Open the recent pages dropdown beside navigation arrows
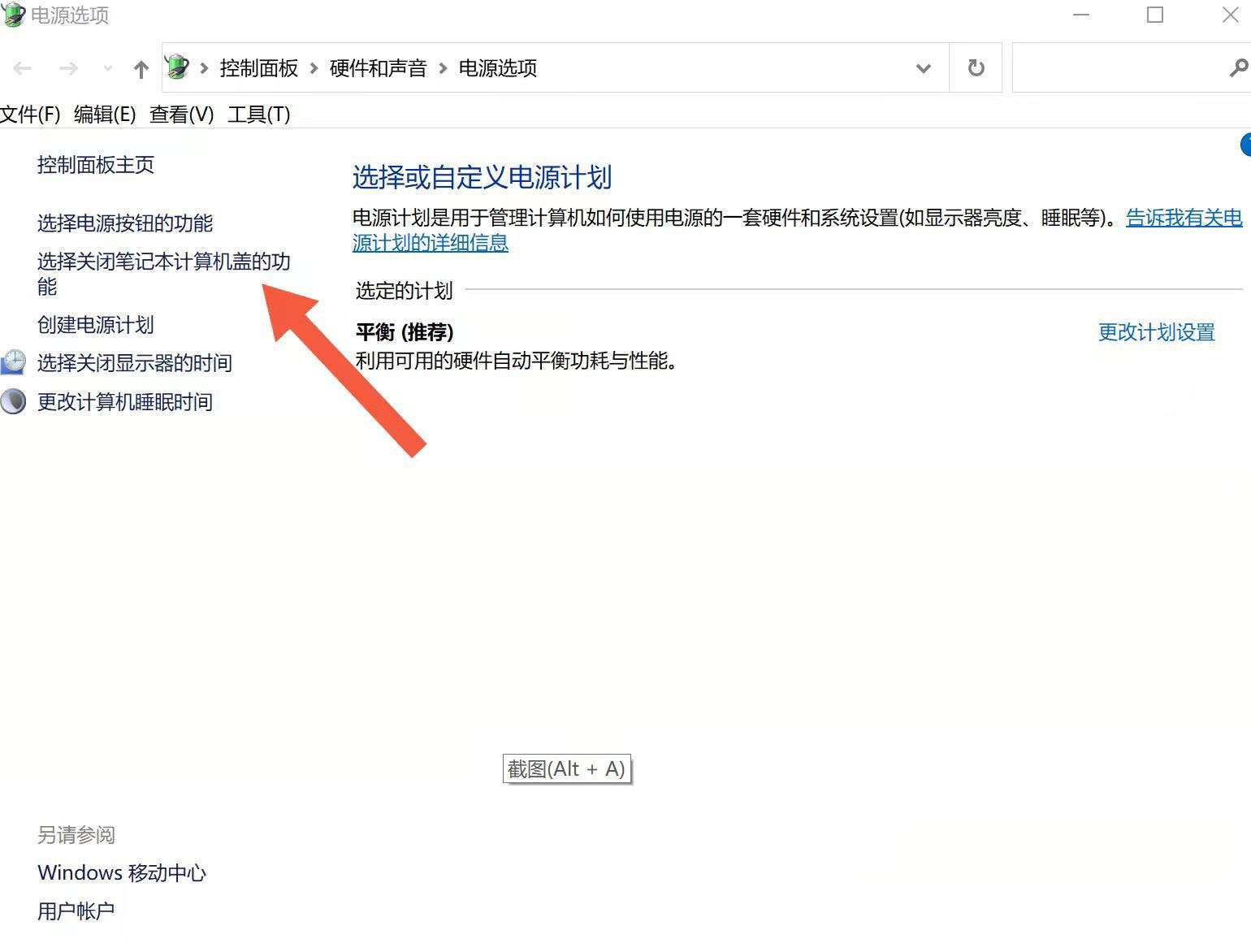 click(x=106, y=68)
